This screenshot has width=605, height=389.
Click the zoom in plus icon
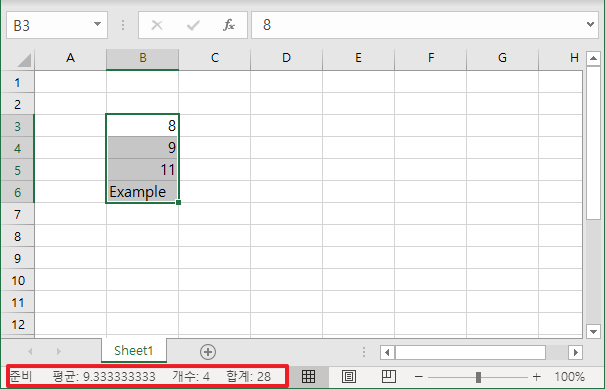(536, 377)
